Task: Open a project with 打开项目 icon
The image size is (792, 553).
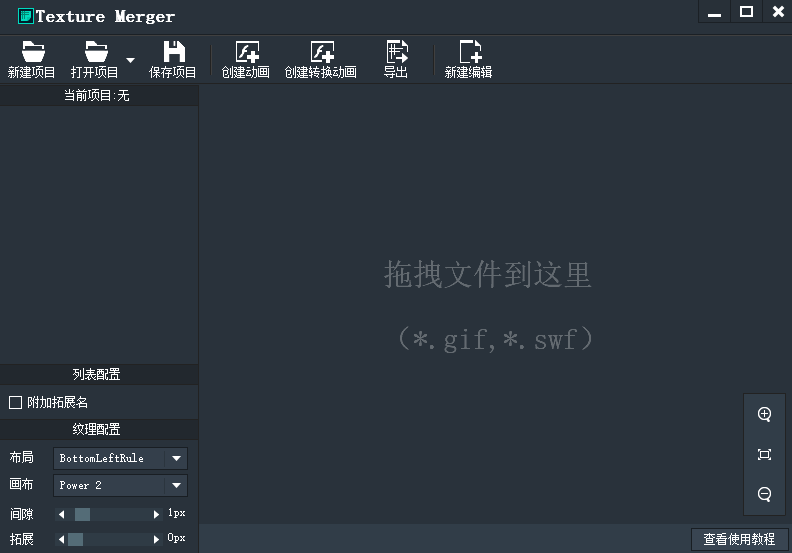Action: pos(96,52)
